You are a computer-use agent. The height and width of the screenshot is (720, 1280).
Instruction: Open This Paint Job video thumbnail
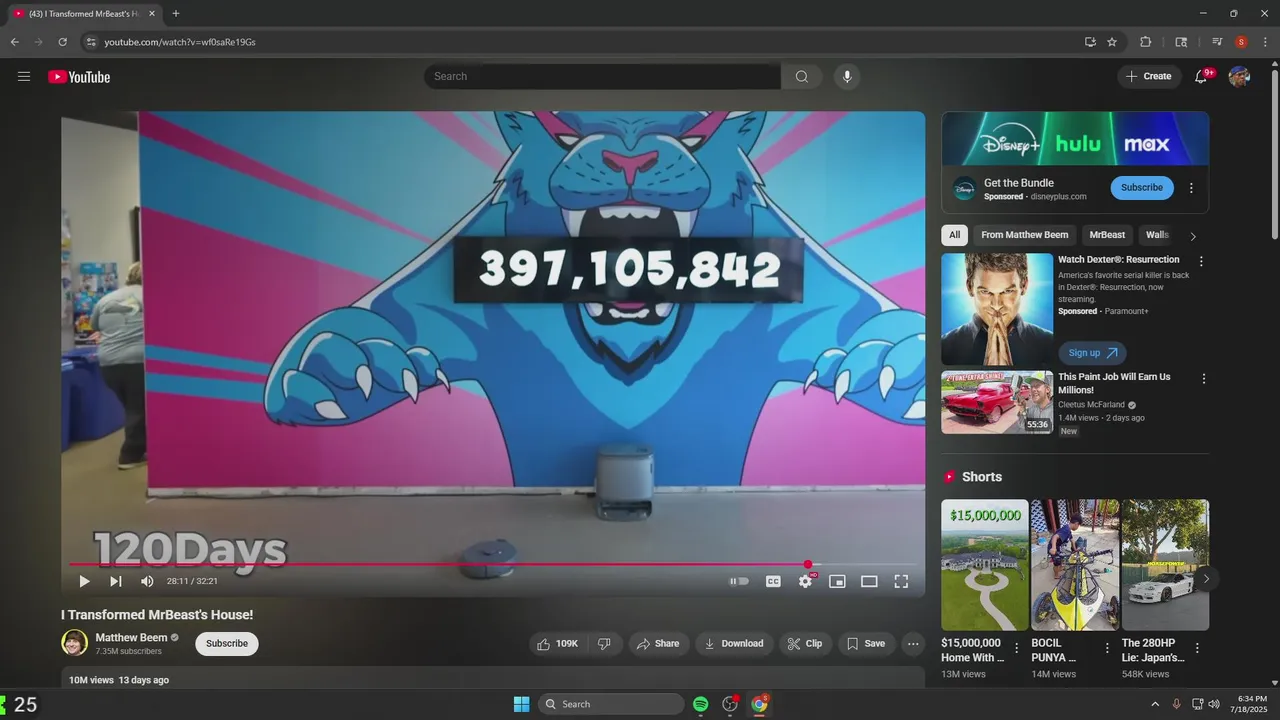pos(997,403)
